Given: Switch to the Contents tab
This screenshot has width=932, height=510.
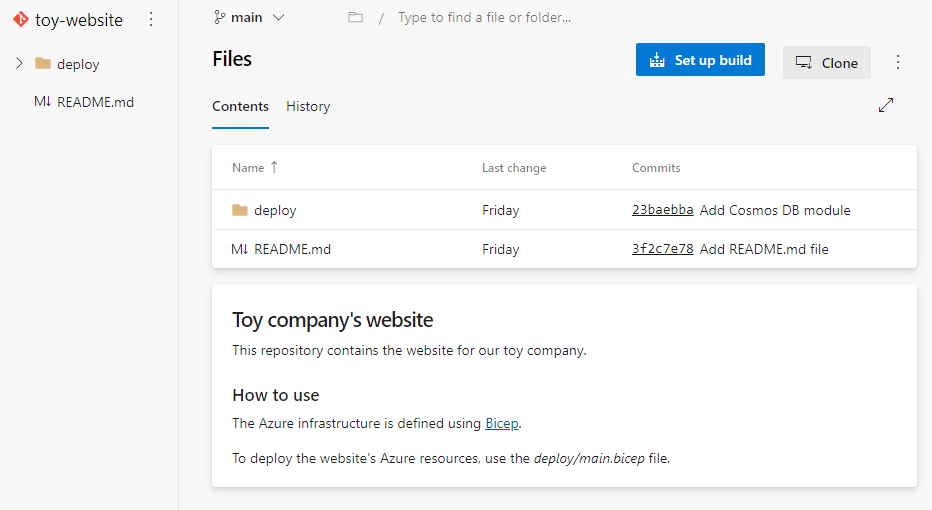Looking at the screenshot, I should 240,106.
